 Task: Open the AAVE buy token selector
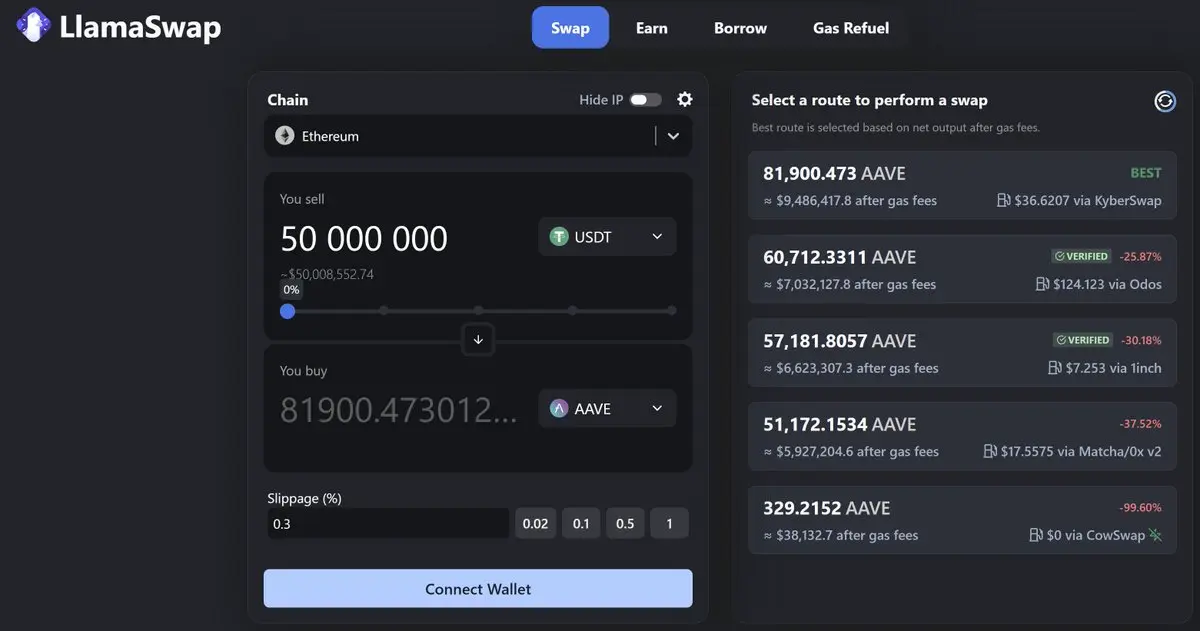[x=607, y=408]
